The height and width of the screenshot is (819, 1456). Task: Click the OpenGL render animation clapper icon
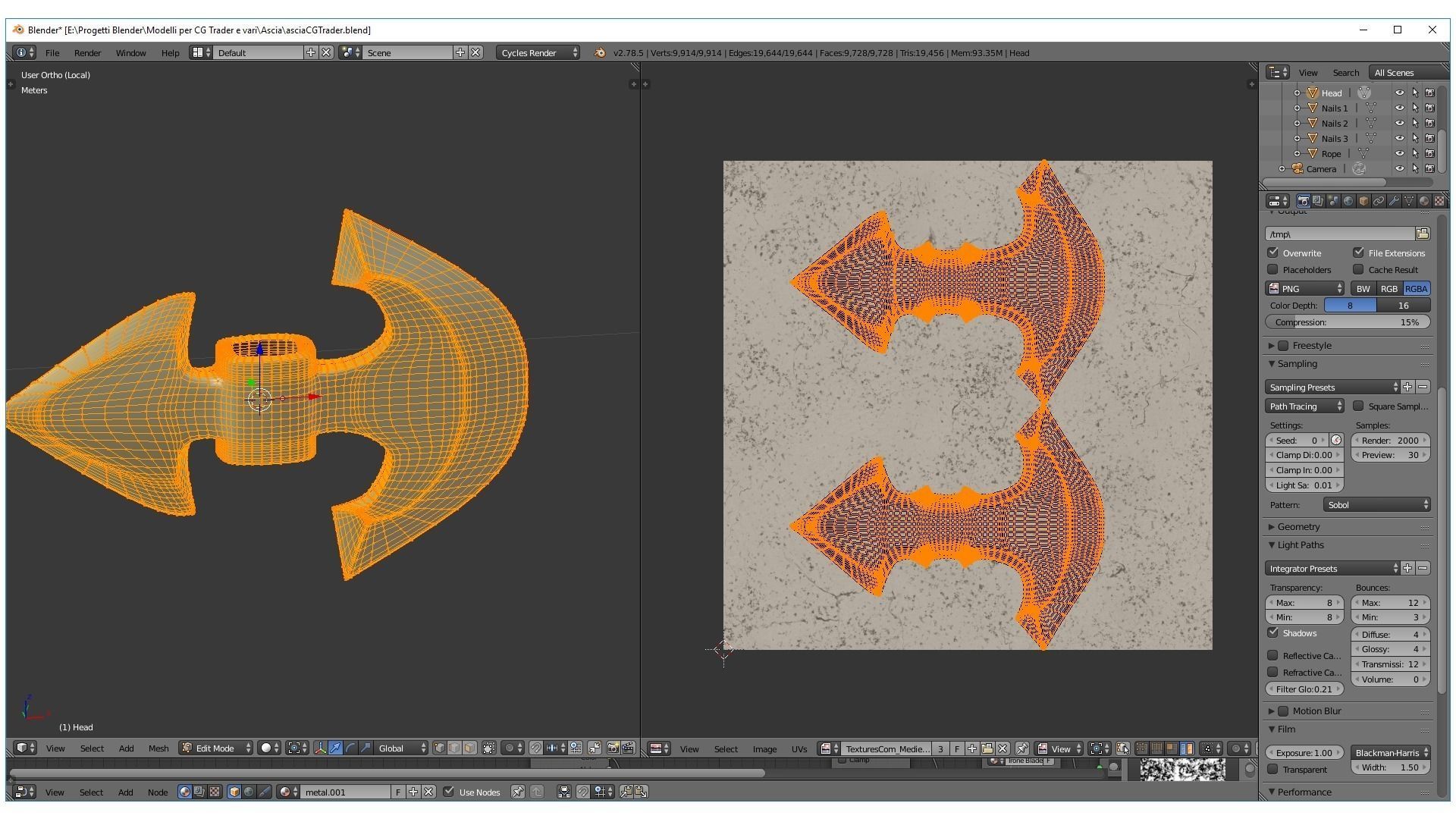click(x=628, y=748)
